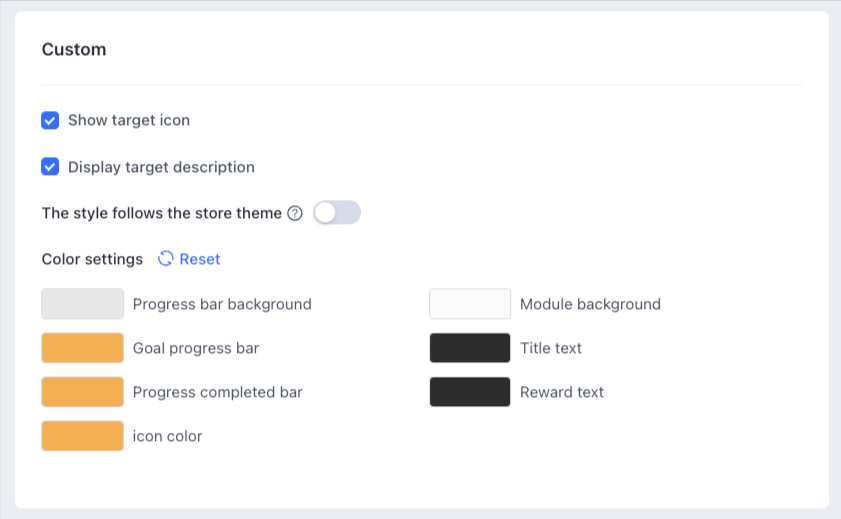
Task: Click the help icon beside store theme
Action: point(295,213)
